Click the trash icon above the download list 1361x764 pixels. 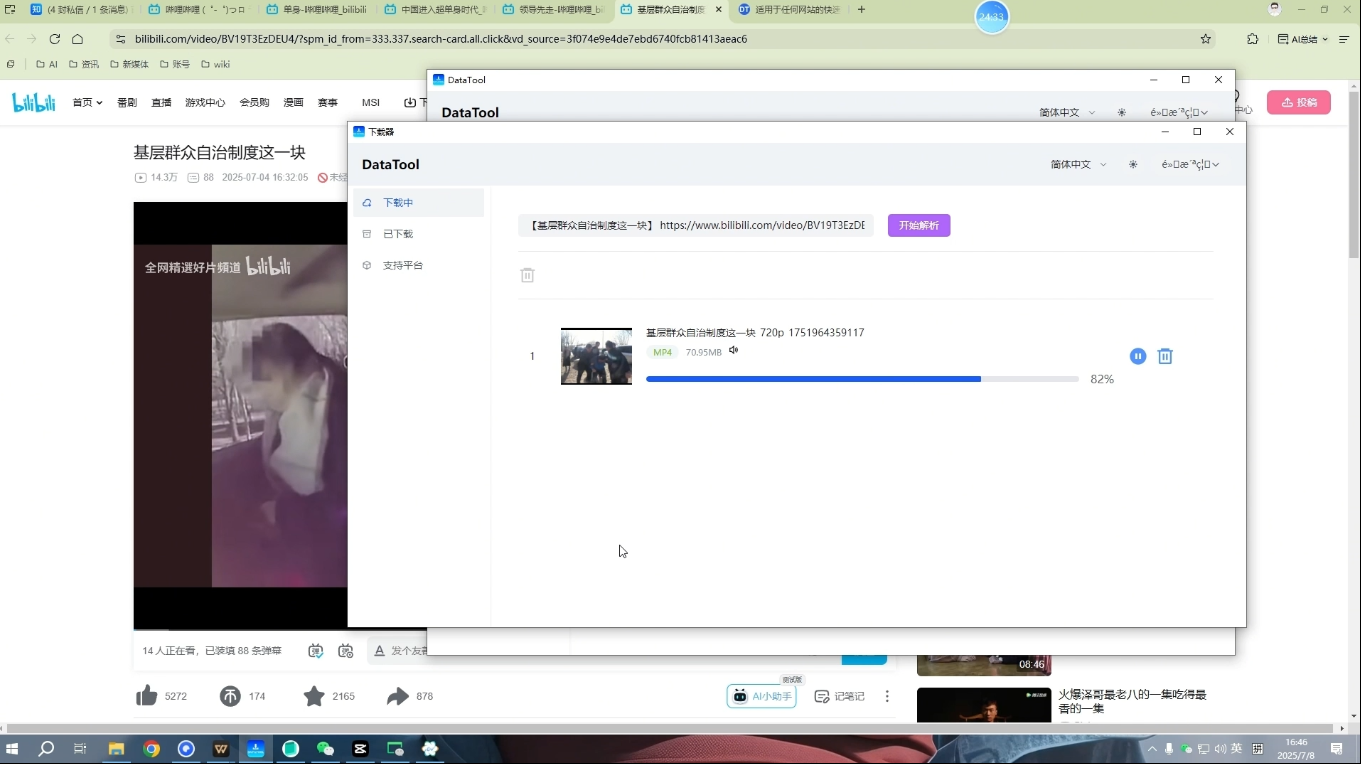click(527, 275)
